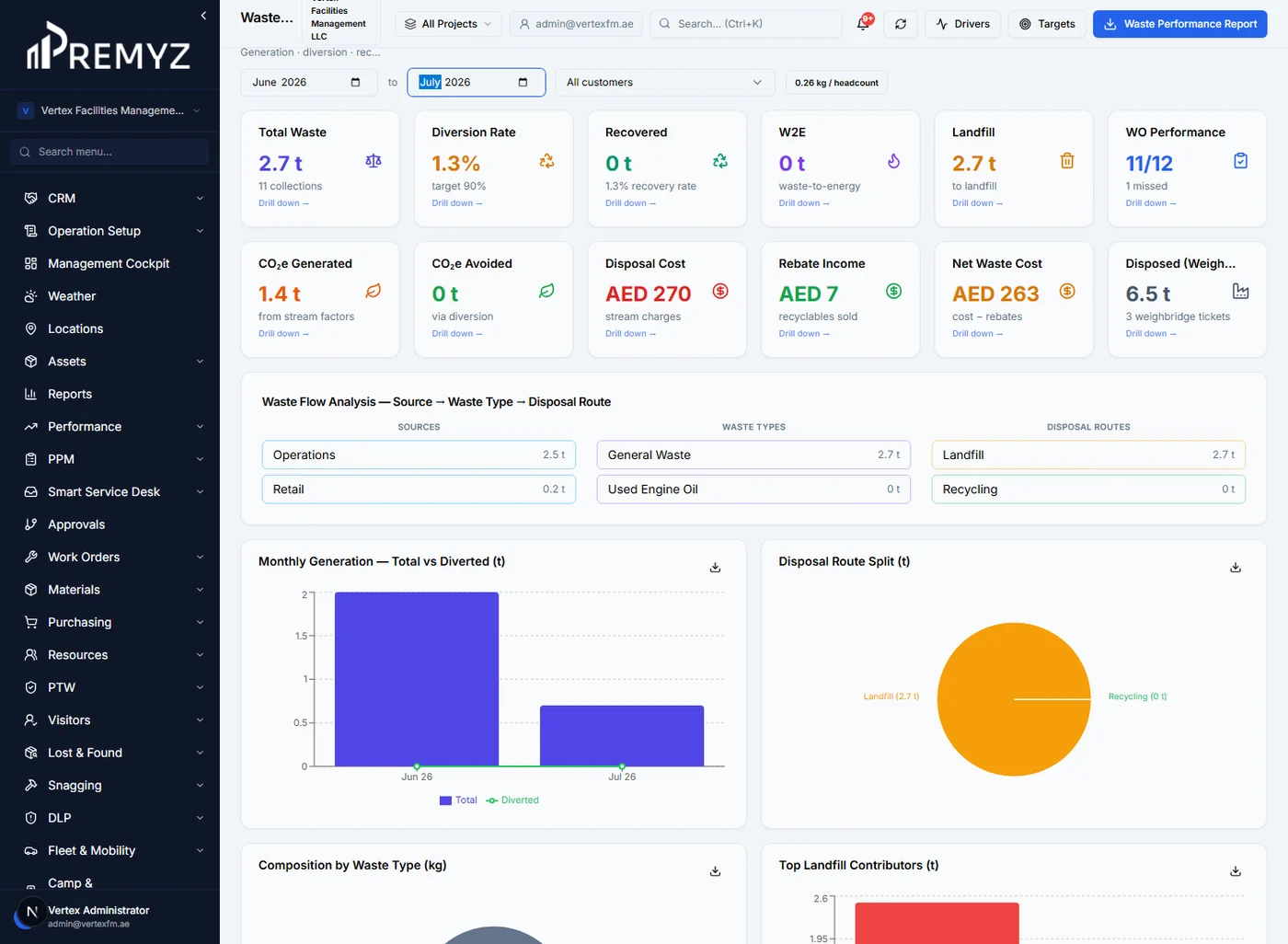1288x944 pixels.
Task: Click the CO₂e Generated leaf icon
Action: pos(374,292)
